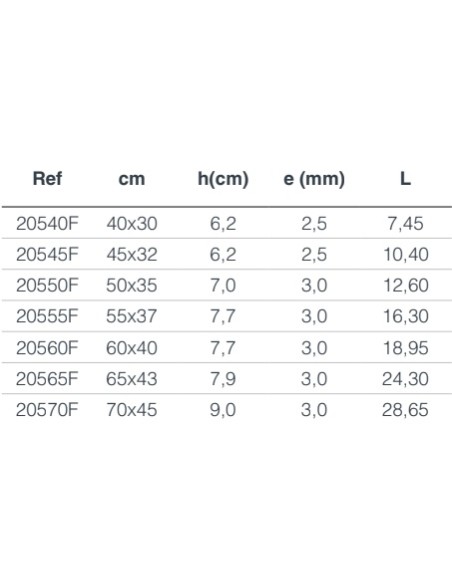
Task: Click the L column header
Action: point(405,179)
